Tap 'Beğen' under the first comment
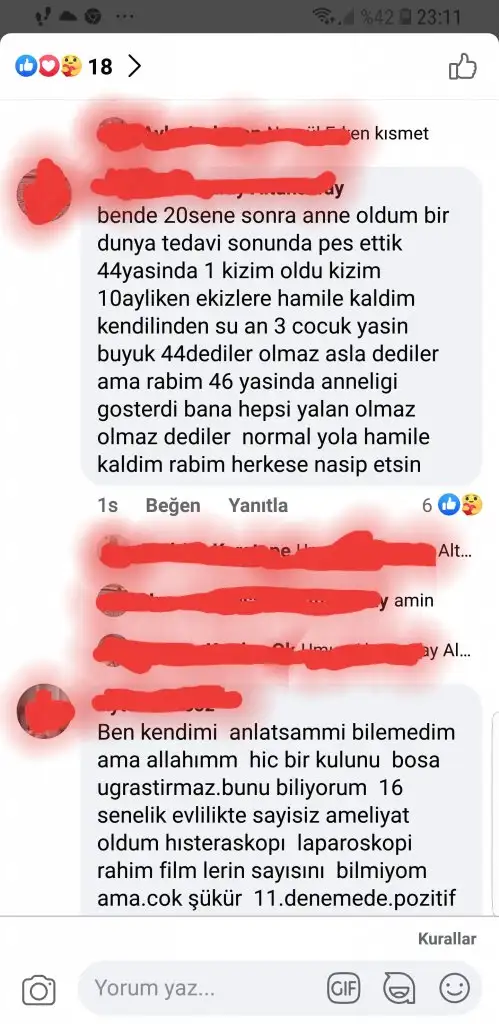This screenshot has height=1024, width=499. pos(172,505)
